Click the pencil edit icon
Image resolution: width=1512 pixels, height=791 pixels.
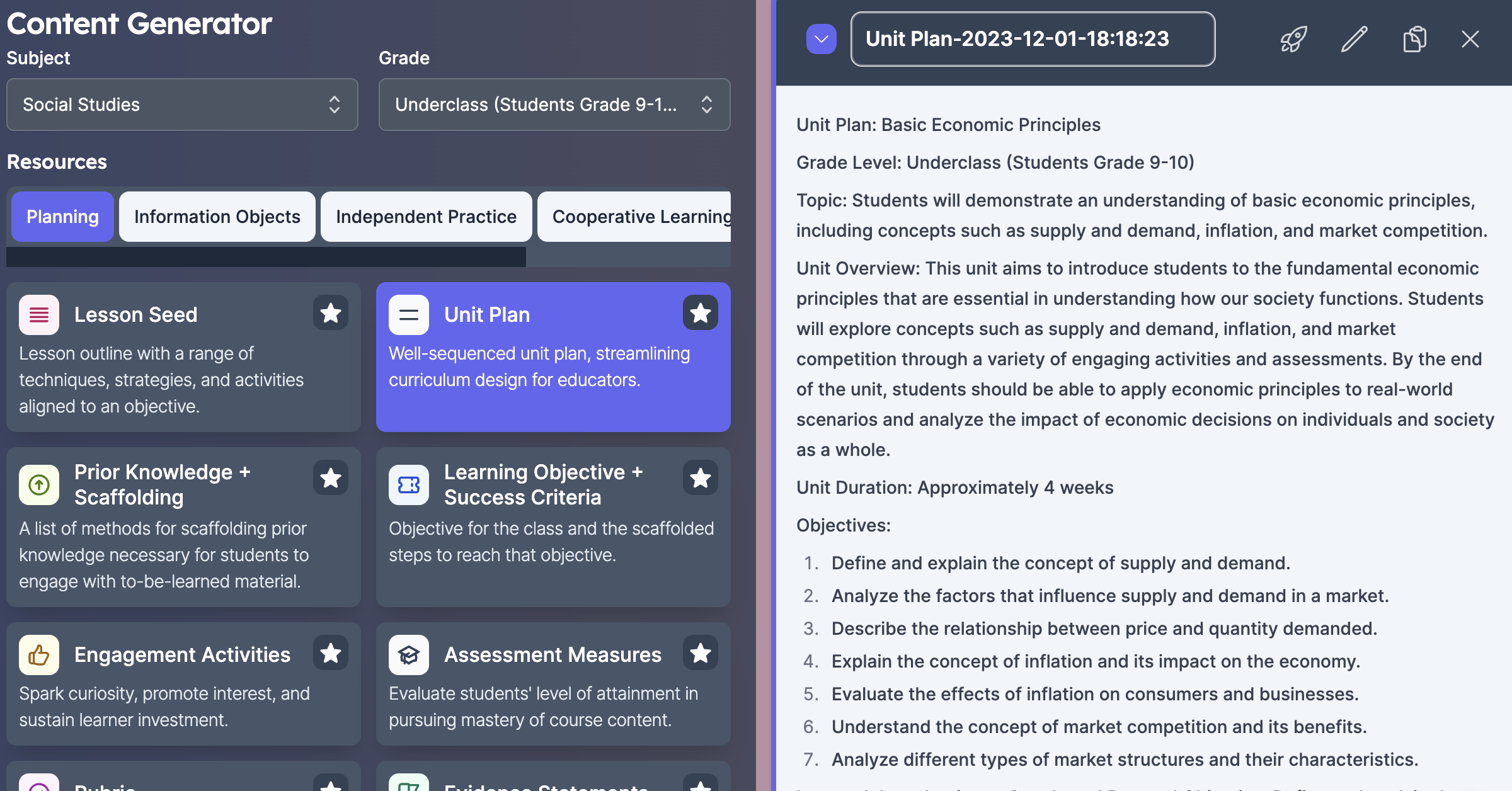tap(1354, 39)
